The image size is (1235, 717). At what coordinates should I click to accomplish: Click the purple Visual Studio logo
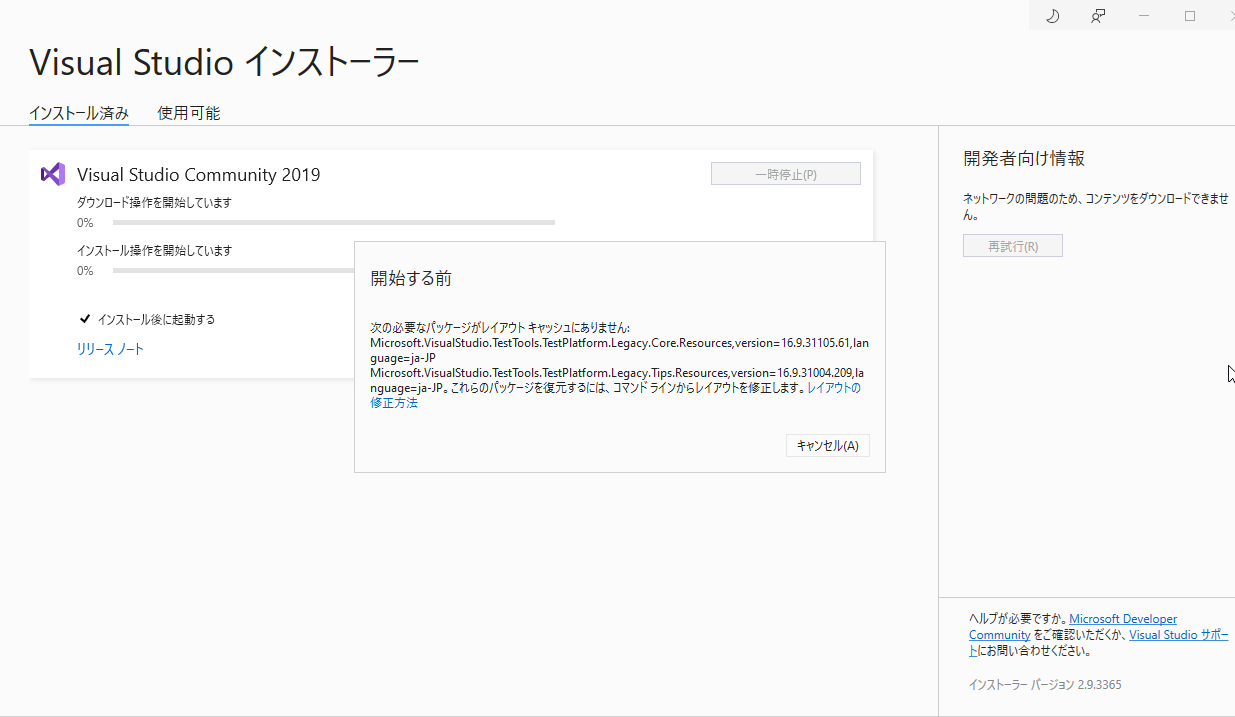[53, 174]
